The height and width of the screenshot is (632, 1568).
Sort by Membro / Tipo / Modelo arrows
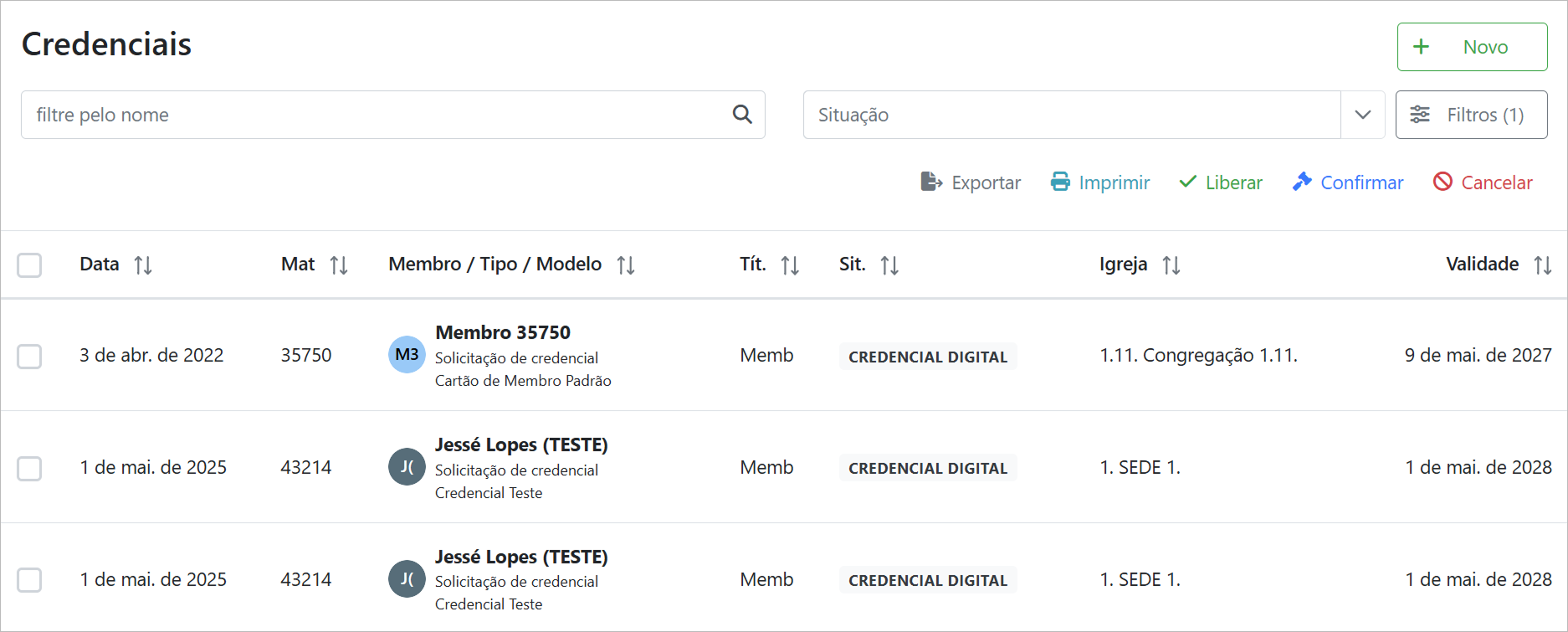click(x=626, y=265)
